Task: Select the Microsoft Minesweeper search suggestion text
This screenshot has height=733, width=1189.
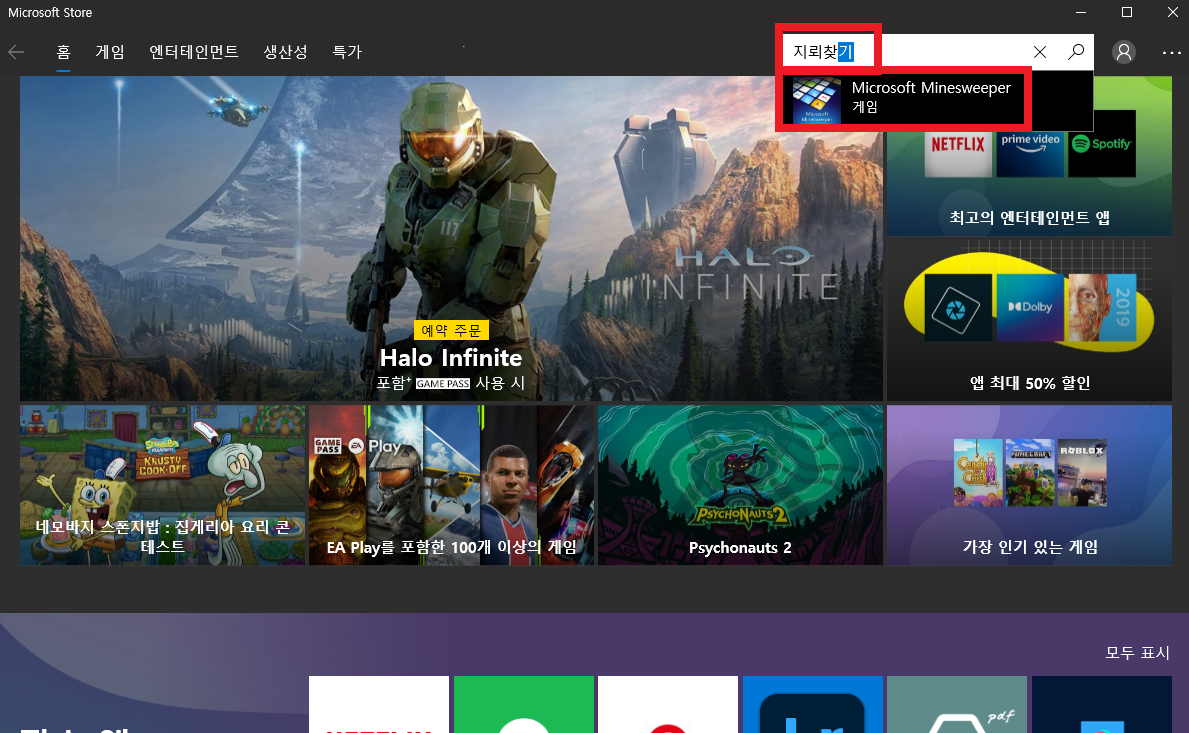Action: [931, 88]
